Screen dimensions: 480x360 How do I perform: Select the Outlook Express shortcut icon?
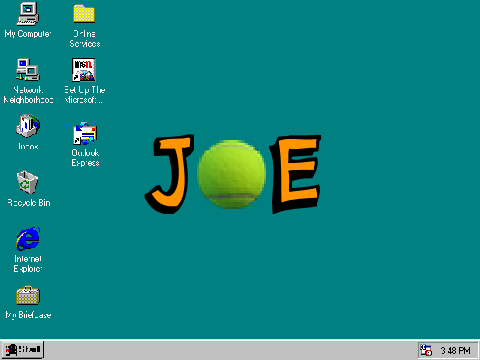85,133
